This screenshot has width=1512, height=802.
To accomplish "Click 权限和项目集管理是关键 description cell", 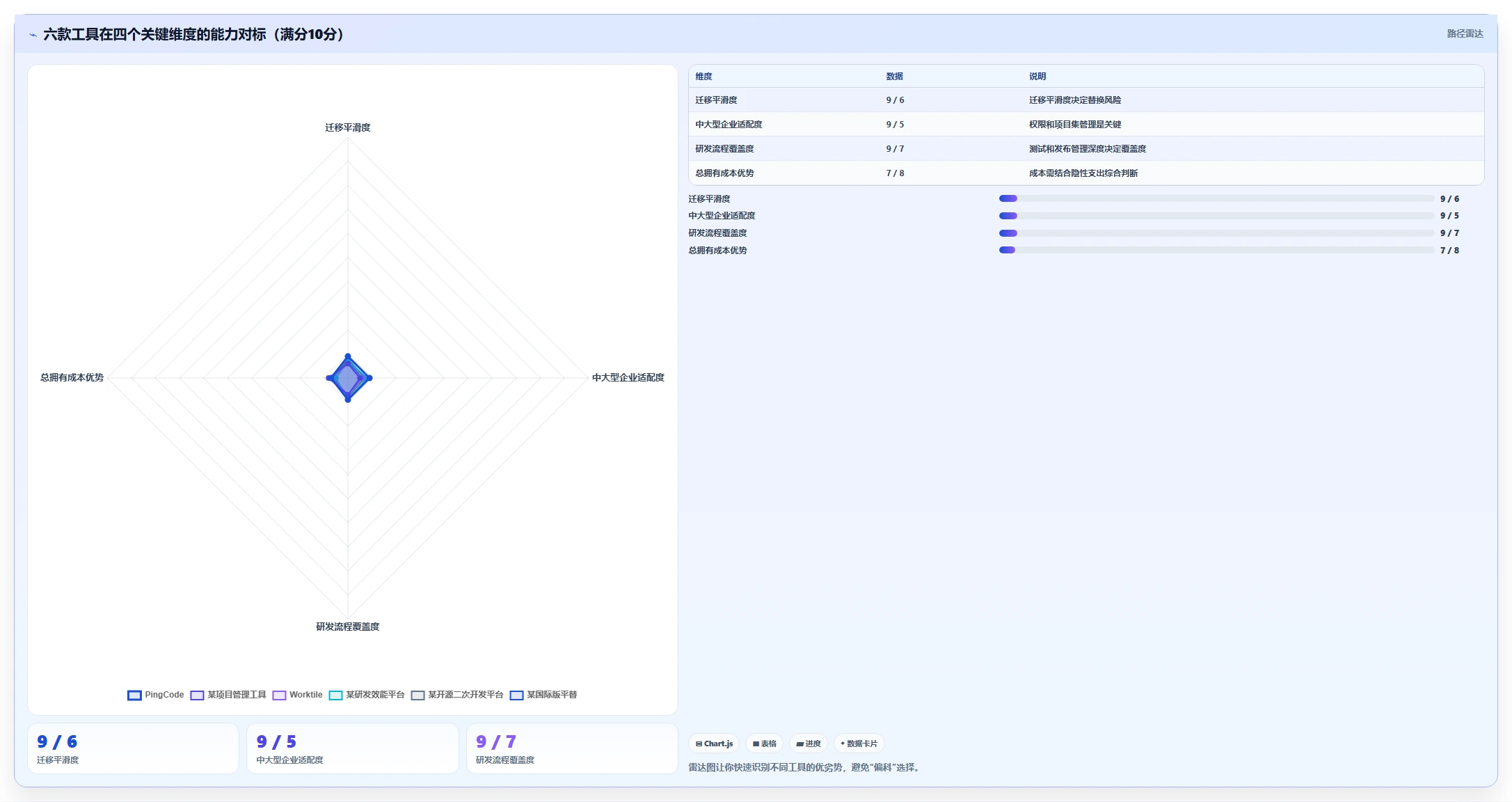I will point(1075,125).
